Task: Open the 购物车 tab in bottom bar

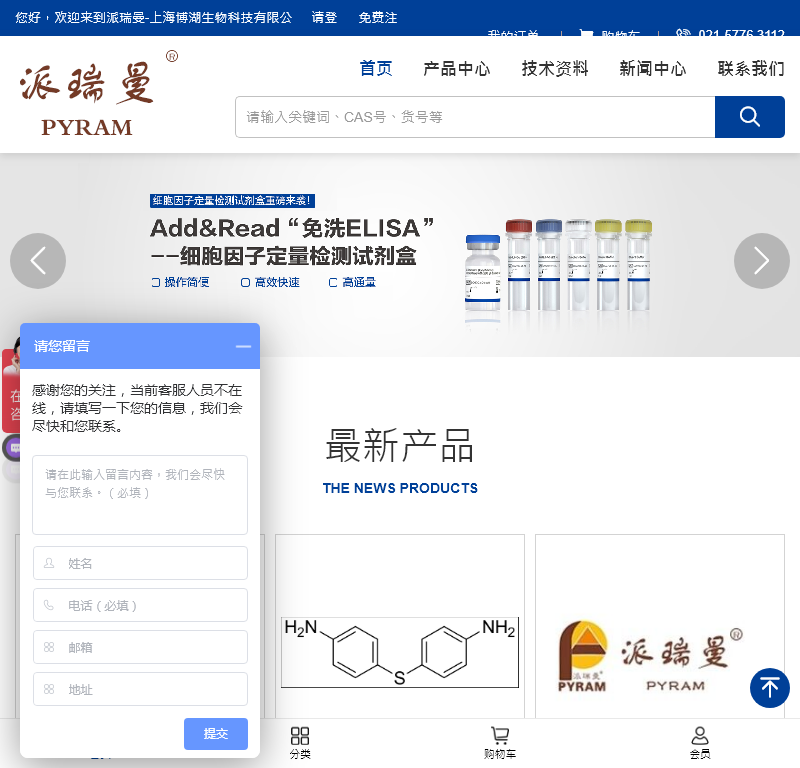Action: click(500, 743)
